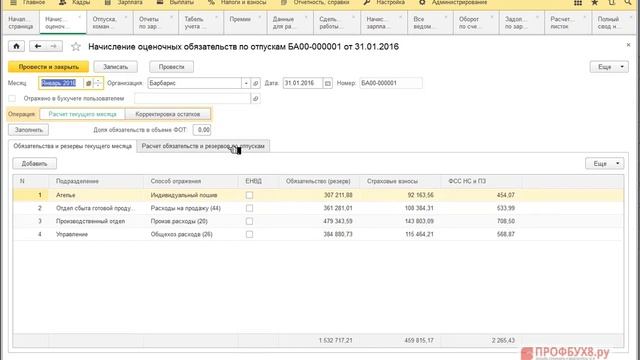Open history icon in top bar
This screenshot has width=640, height=360.
(611, 3)
